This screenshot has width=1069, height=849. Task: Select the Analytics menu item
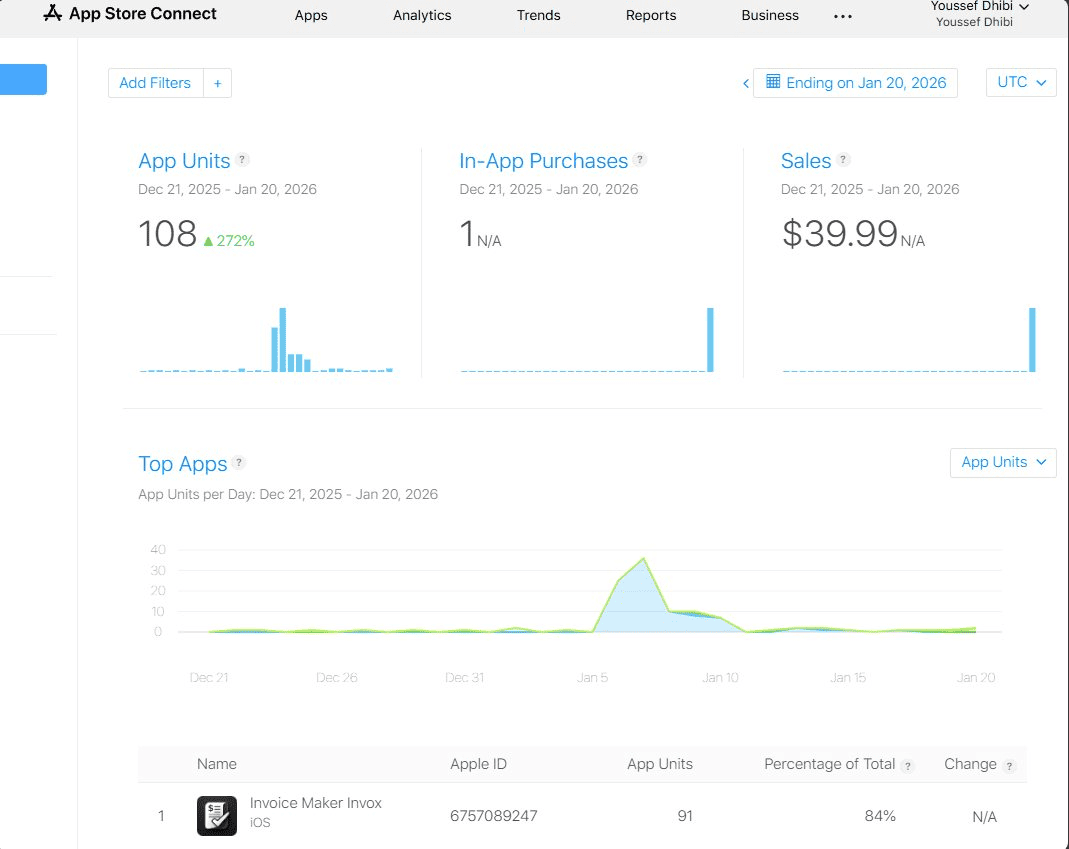click(x=422, y=15)
